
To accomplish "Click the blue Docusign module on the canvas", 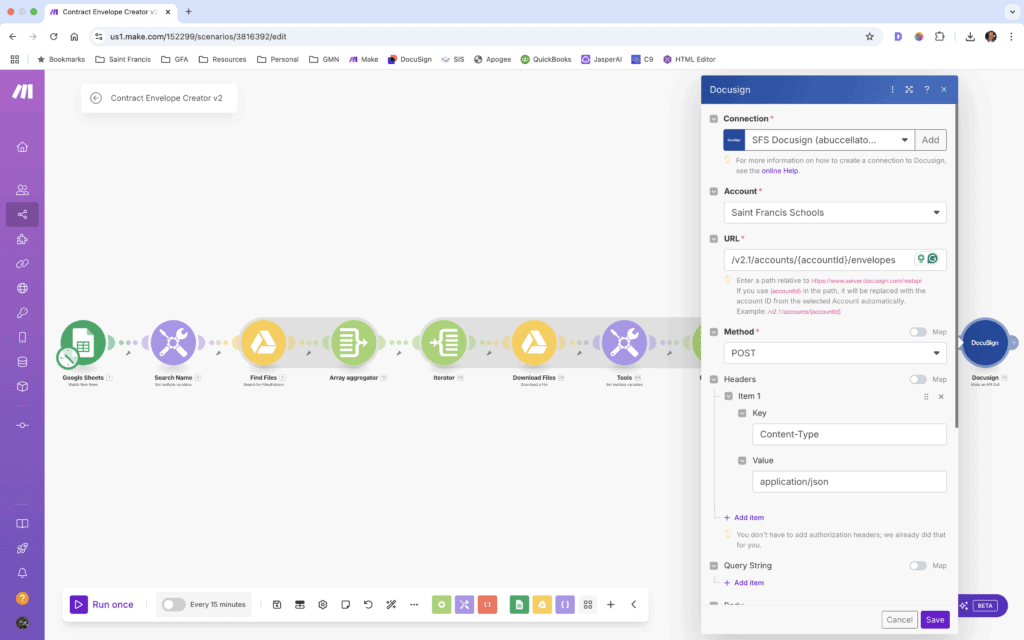I will pos(986,342).
